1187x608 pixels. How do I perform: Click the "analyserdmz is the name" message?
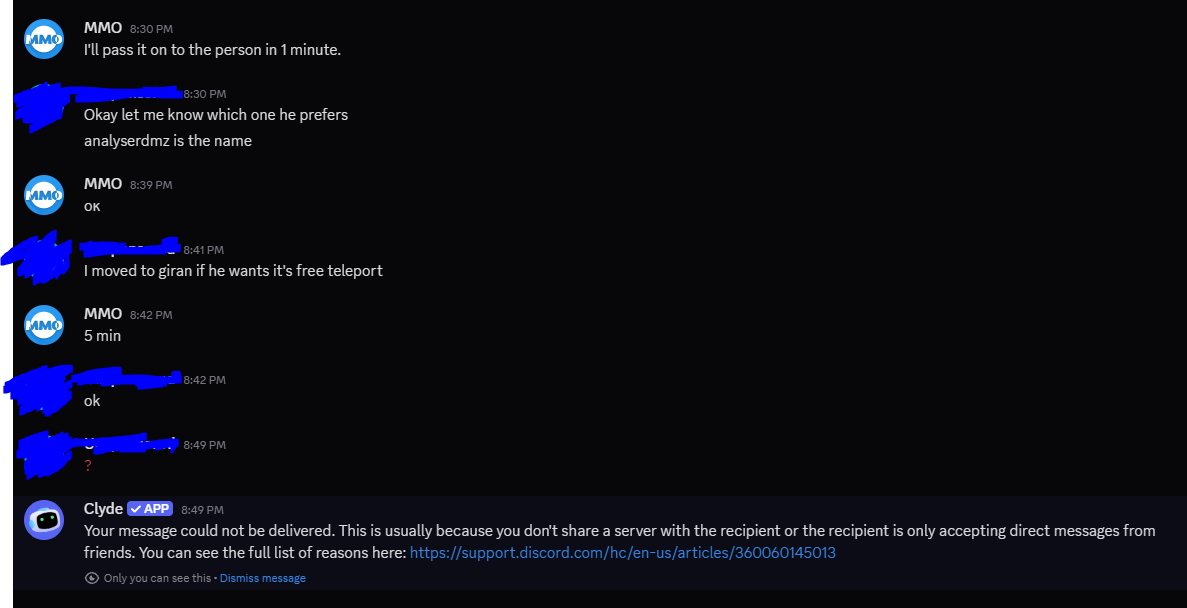pyautogui.click(x=168, y=141)
